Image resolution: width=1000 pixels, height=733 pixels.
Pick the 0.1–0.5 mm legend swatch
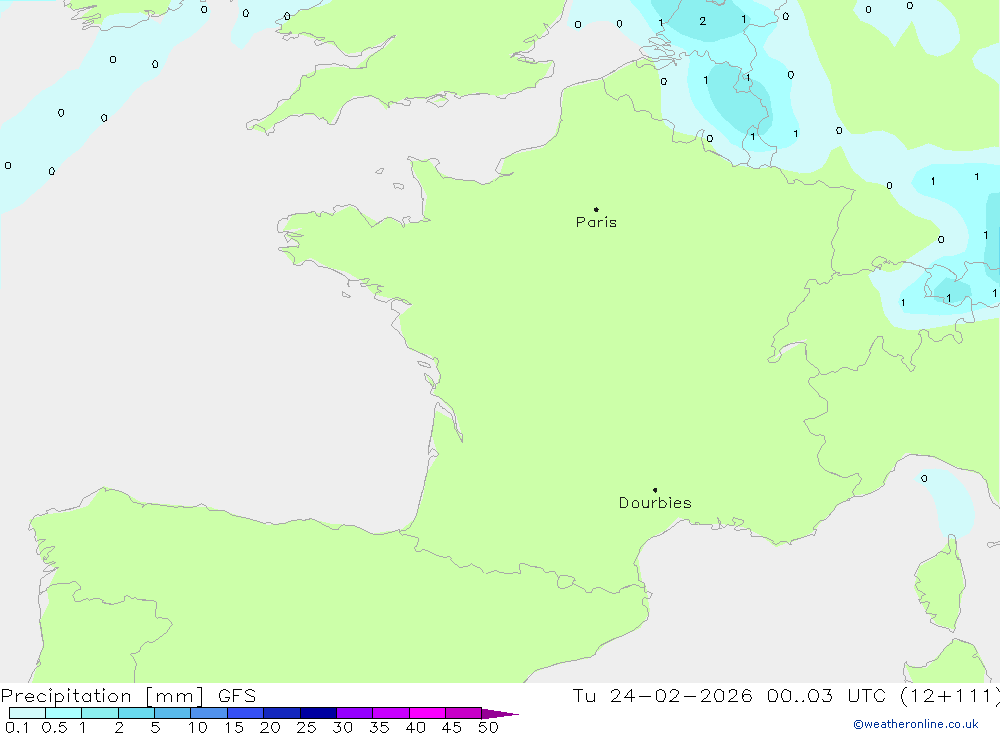[x=27, y=713]
